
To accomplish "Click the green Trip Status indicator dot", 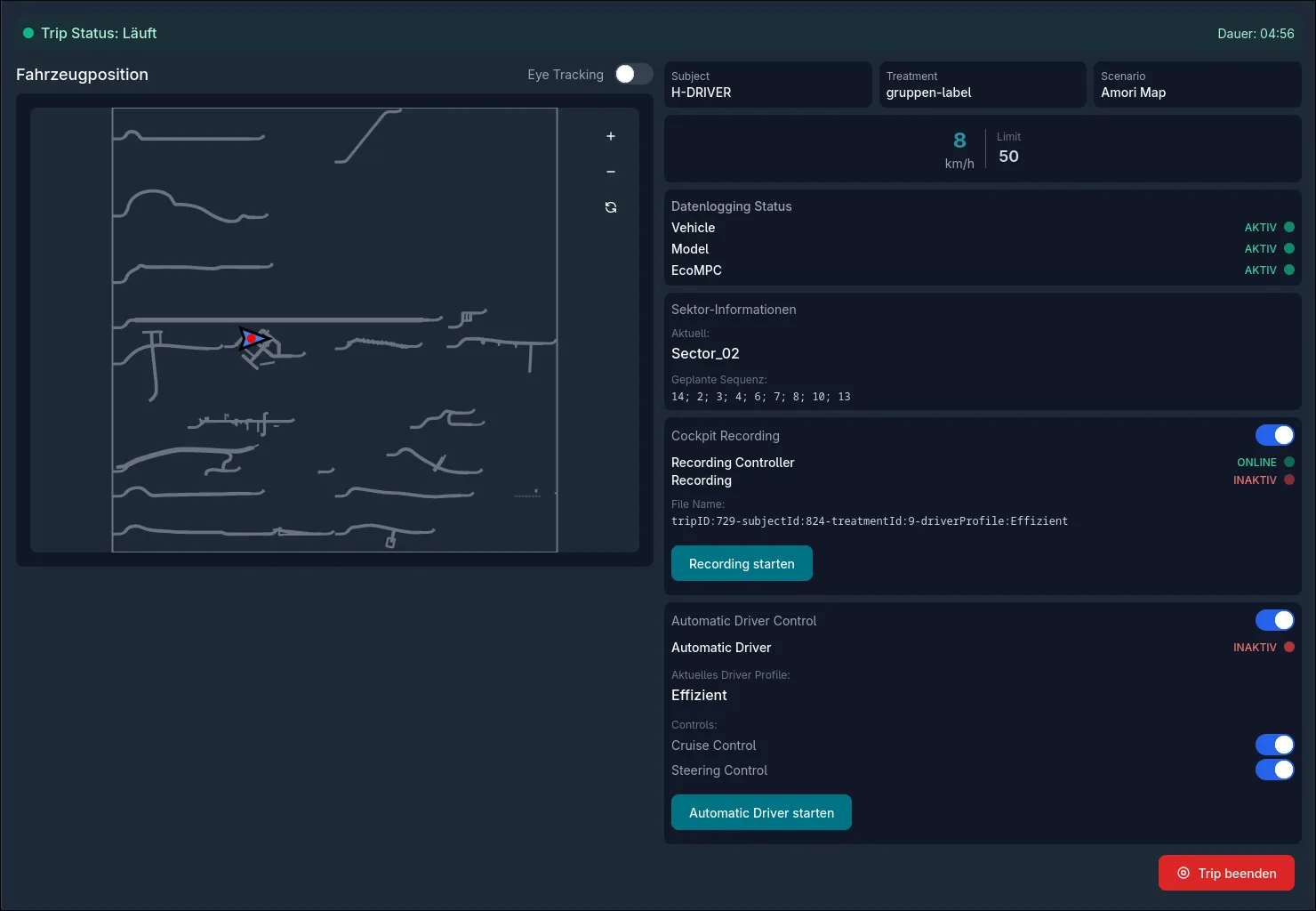I will pos(28,33).
